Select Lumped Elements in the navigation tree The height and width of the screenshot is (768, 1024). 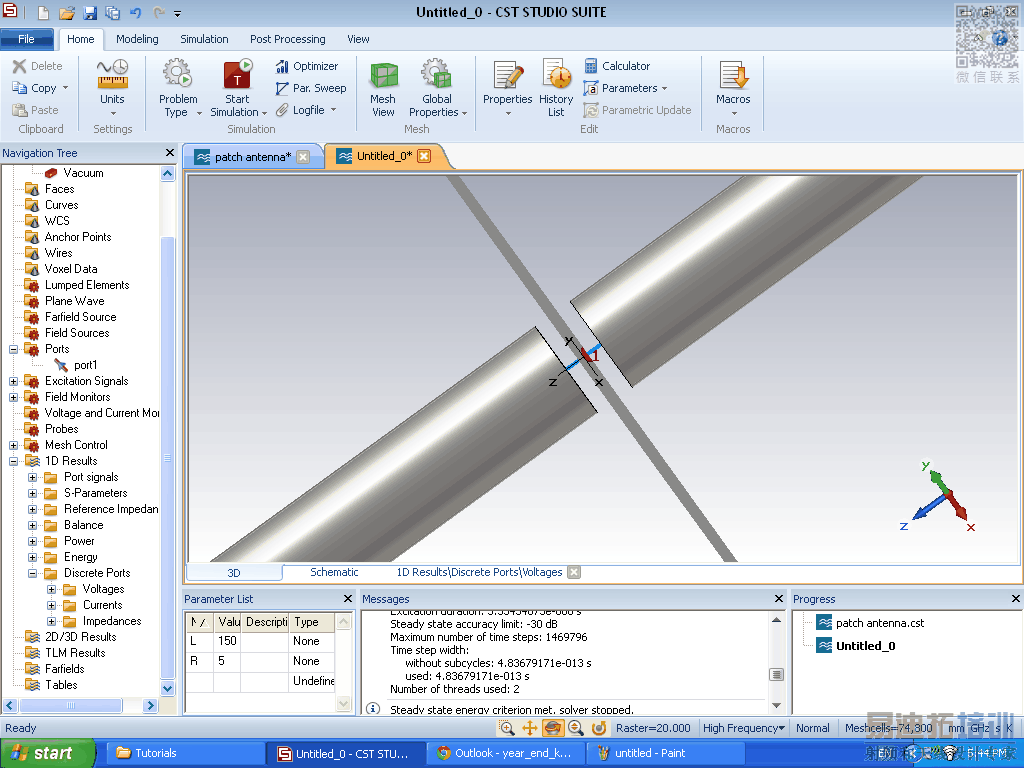click(87, 285)
